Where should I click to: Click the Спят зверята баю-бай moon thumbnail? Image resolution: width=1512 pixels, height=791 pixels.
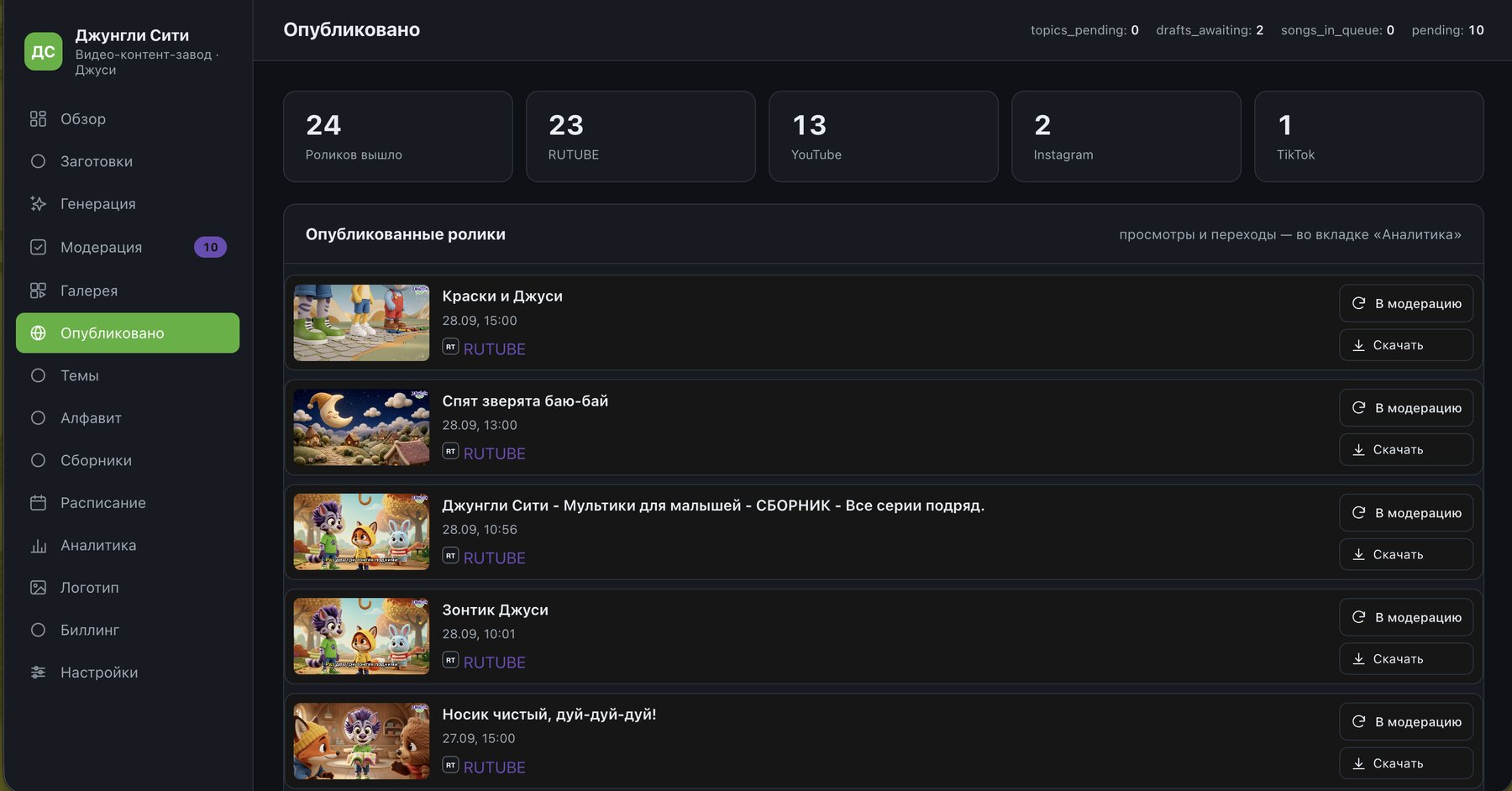[361, 427]
